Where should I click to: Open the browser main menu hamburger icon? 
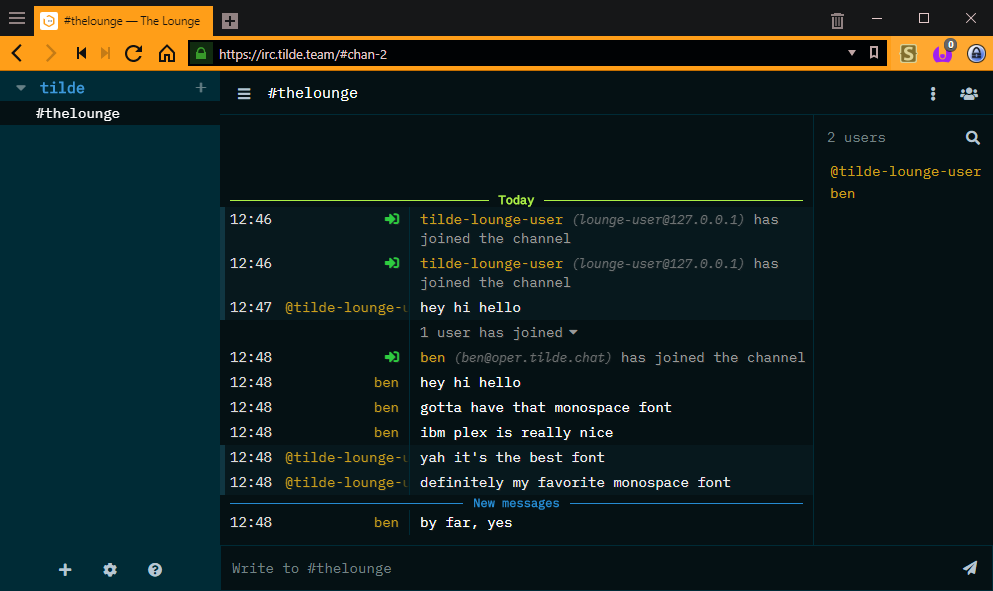coord(17,18)
